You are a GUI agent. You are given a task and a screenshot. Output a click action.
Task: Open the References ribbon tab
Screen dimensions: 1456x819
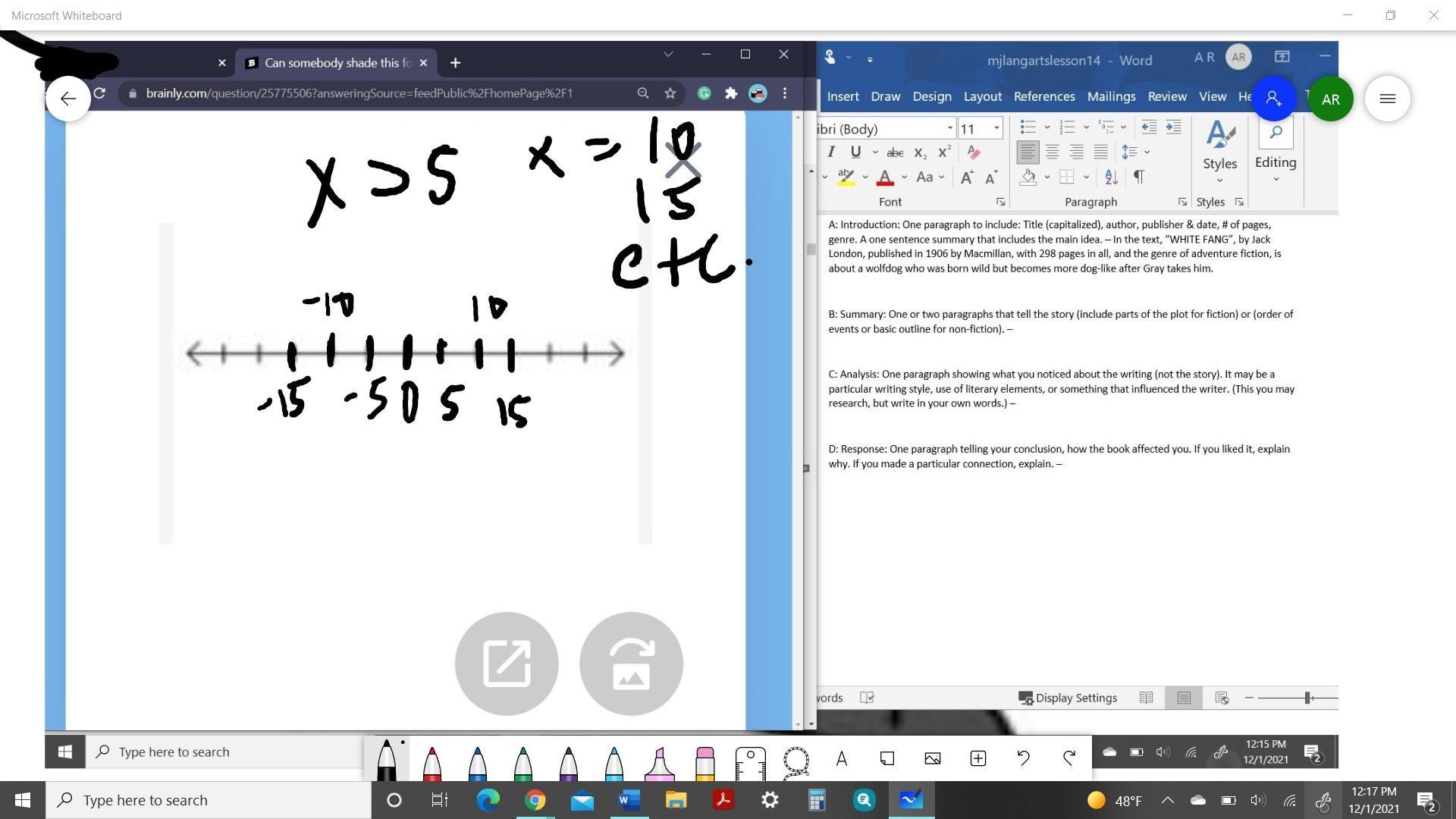pos(1043,96)
